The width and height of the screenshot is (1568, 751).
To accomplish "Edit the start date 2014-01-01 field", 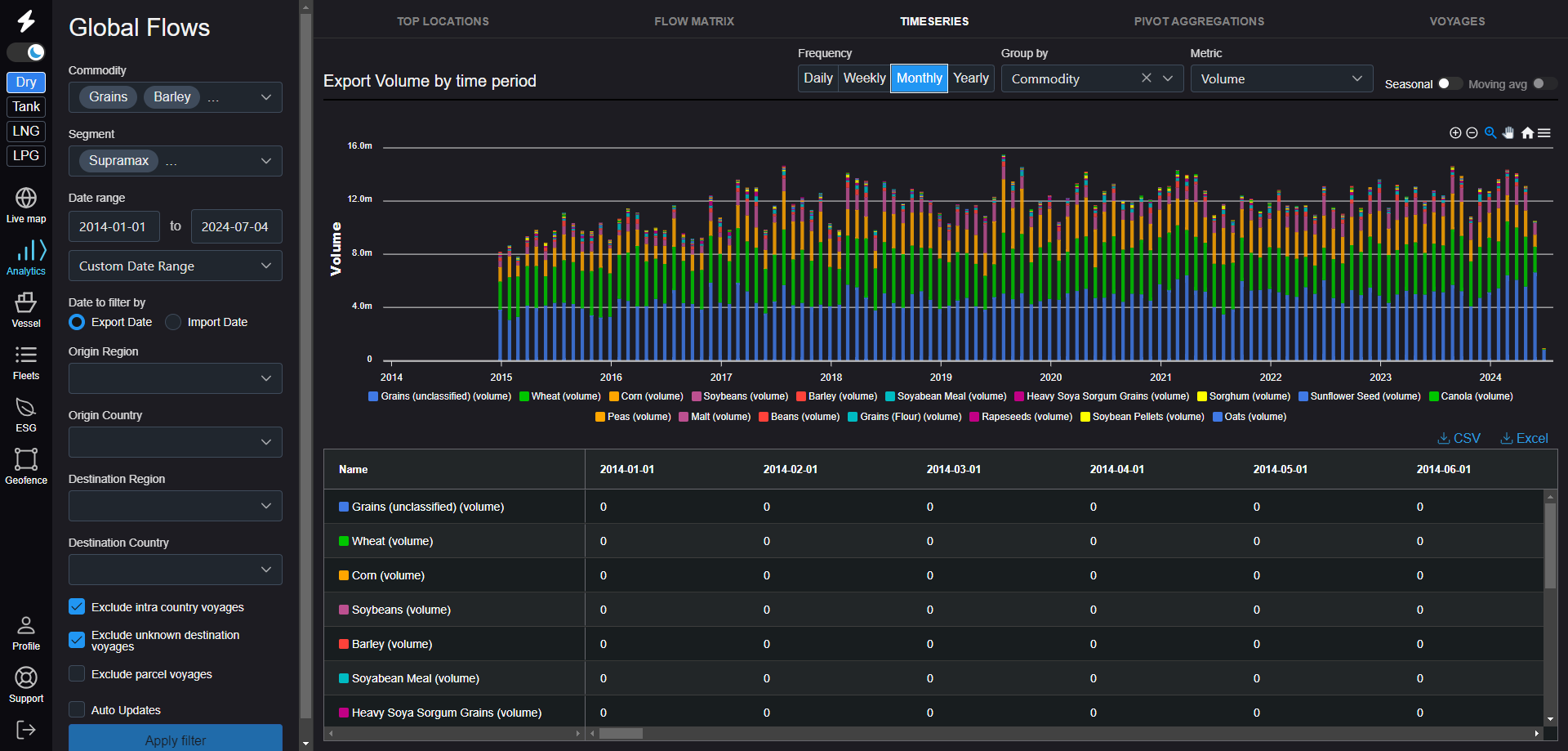I will (x=115, y=226).
